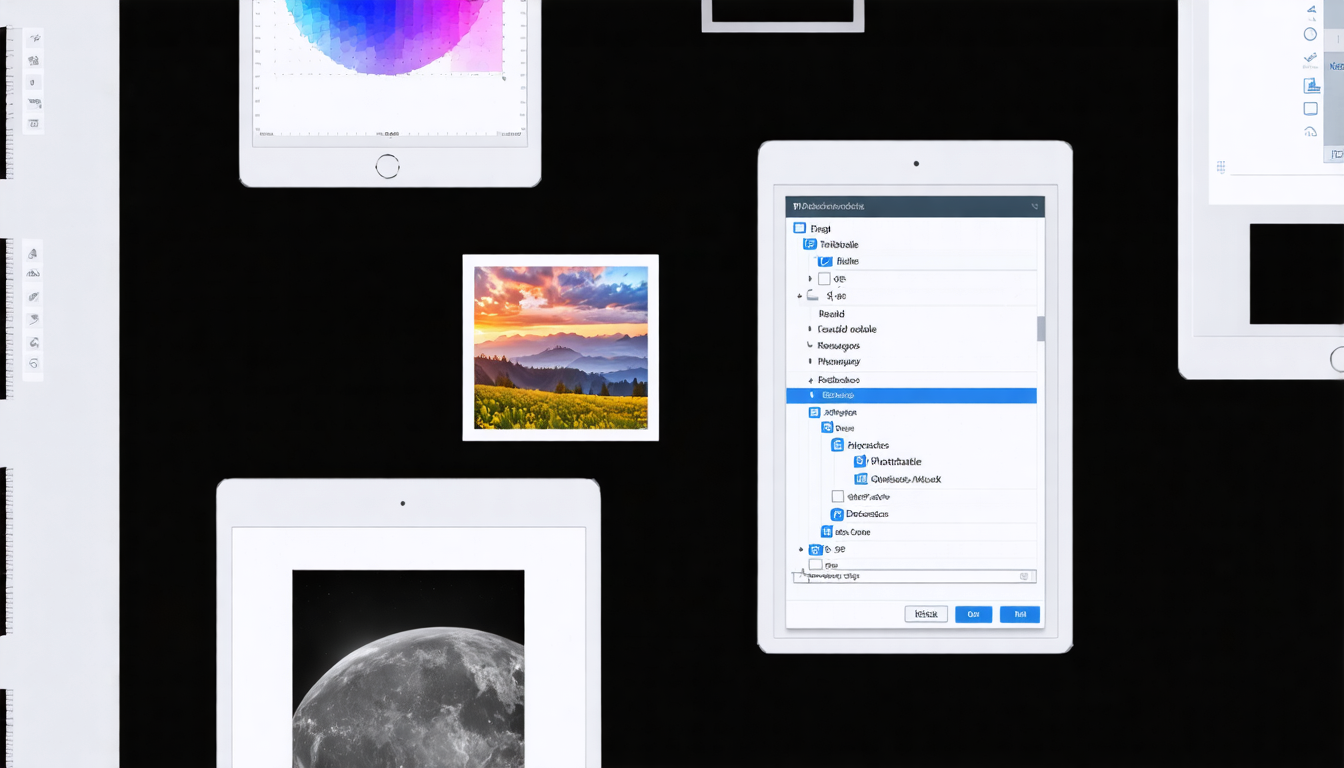Click the dotted grid icon on right tablet
Screen dimensions: 1344x768
[1221, 167]
